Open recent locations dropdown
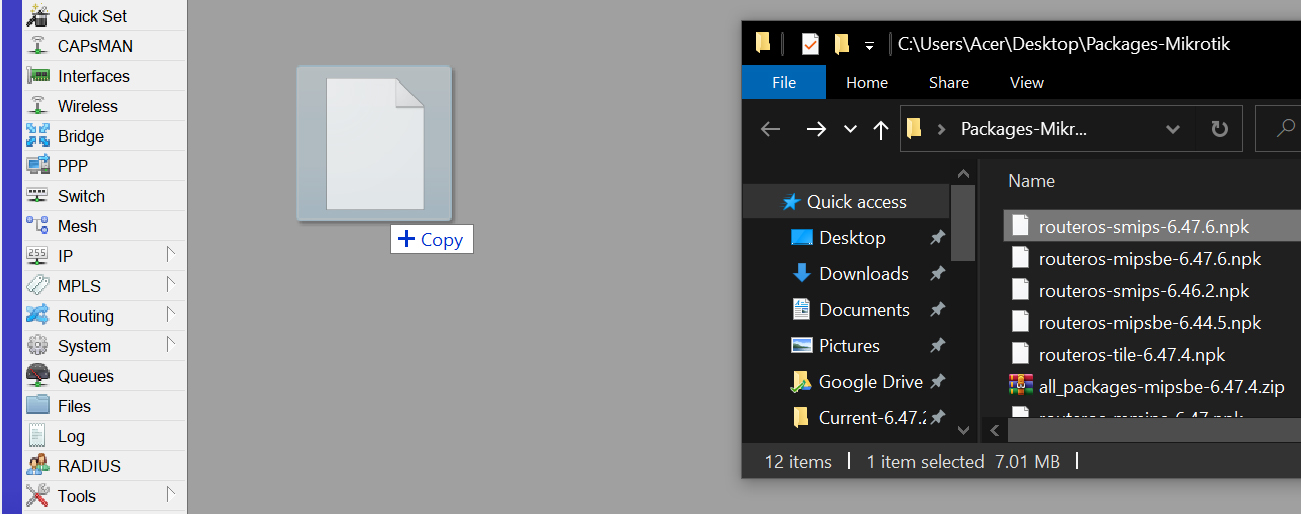 [x=850, y=129]
